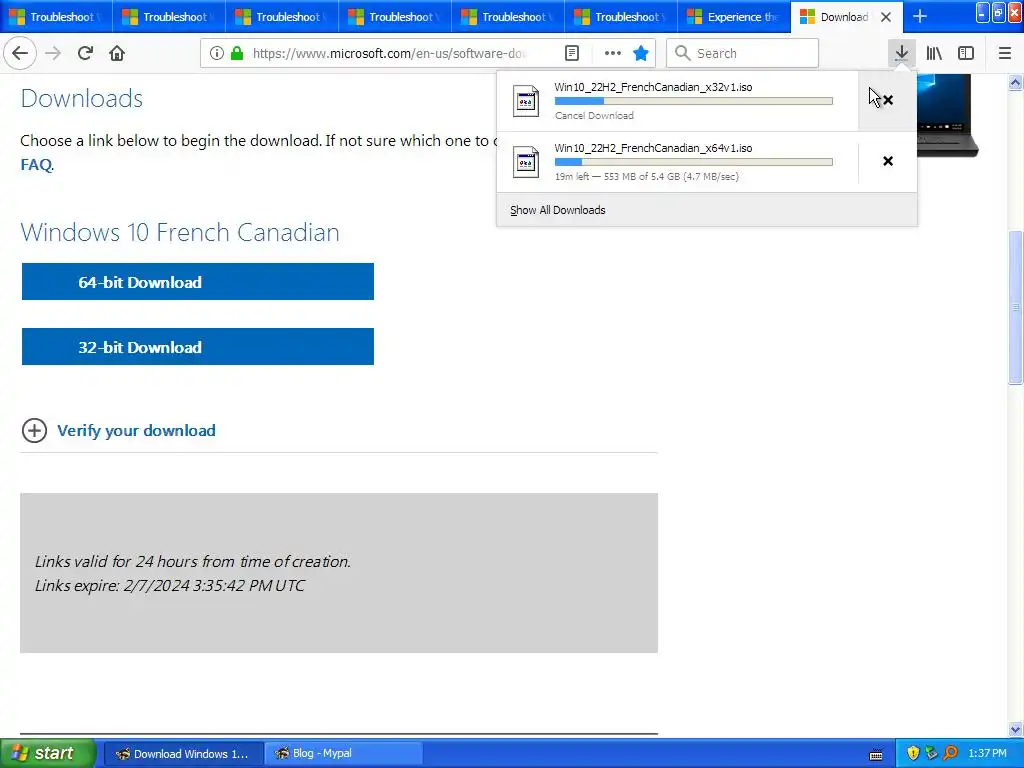Viewport: 1024px width, 768px height.
Task: Click the x64v1 ISO file icon
Action: coord(526,162)
